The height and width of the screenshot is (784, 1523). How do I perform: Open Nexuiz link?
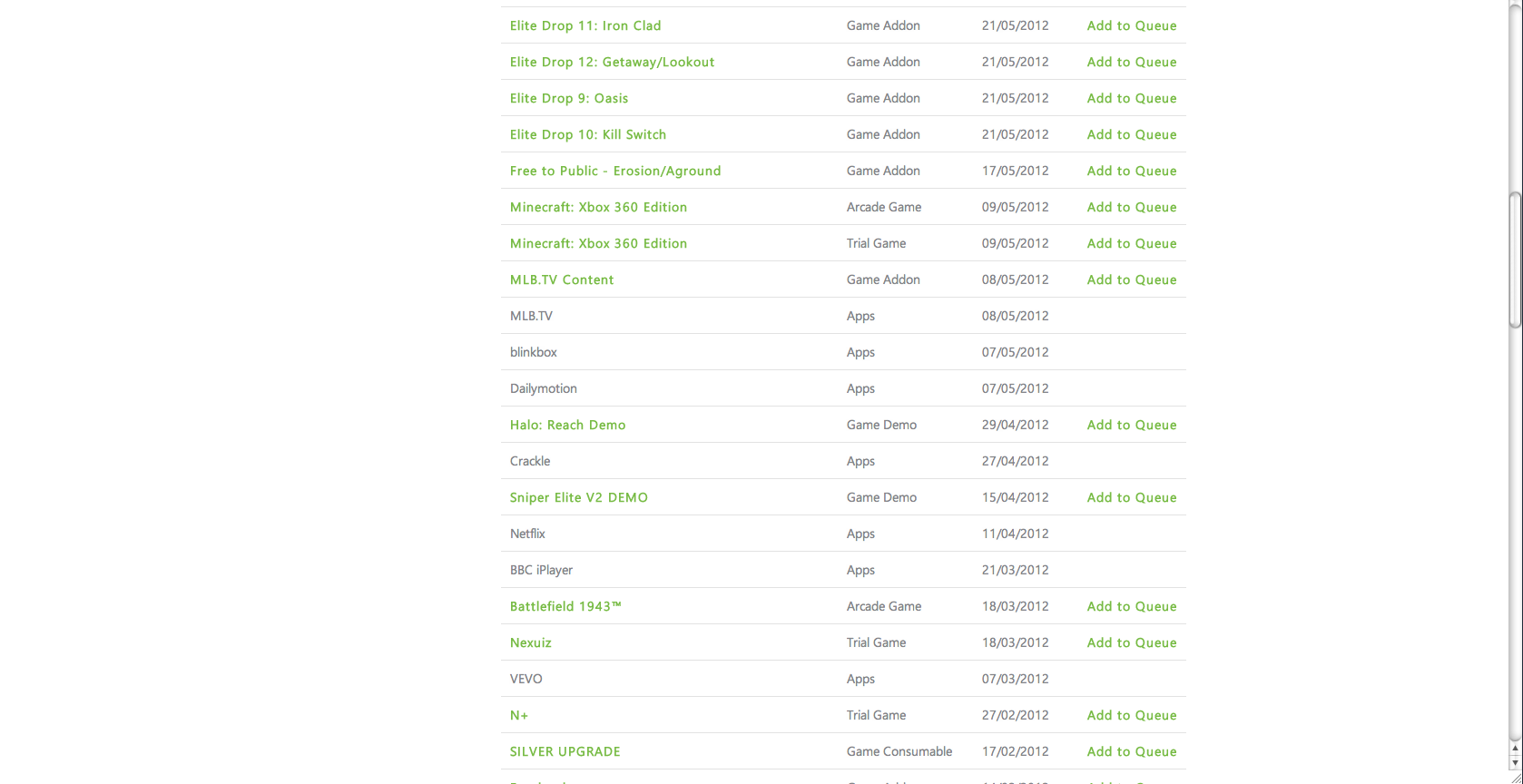[x=531, y=642]
